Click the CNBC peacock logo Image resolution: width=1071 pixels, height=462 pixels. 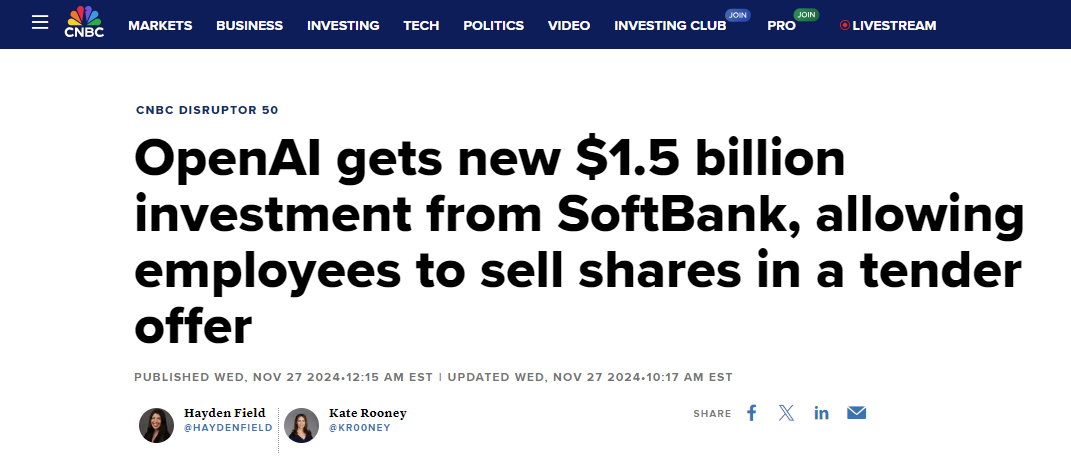(x=84, y=22)
